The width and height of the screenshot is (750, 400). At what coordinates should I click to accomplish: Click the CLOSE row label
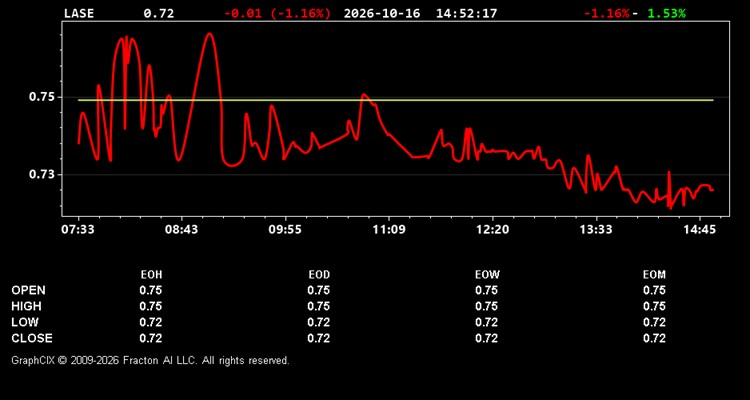(x=32, y=338)
